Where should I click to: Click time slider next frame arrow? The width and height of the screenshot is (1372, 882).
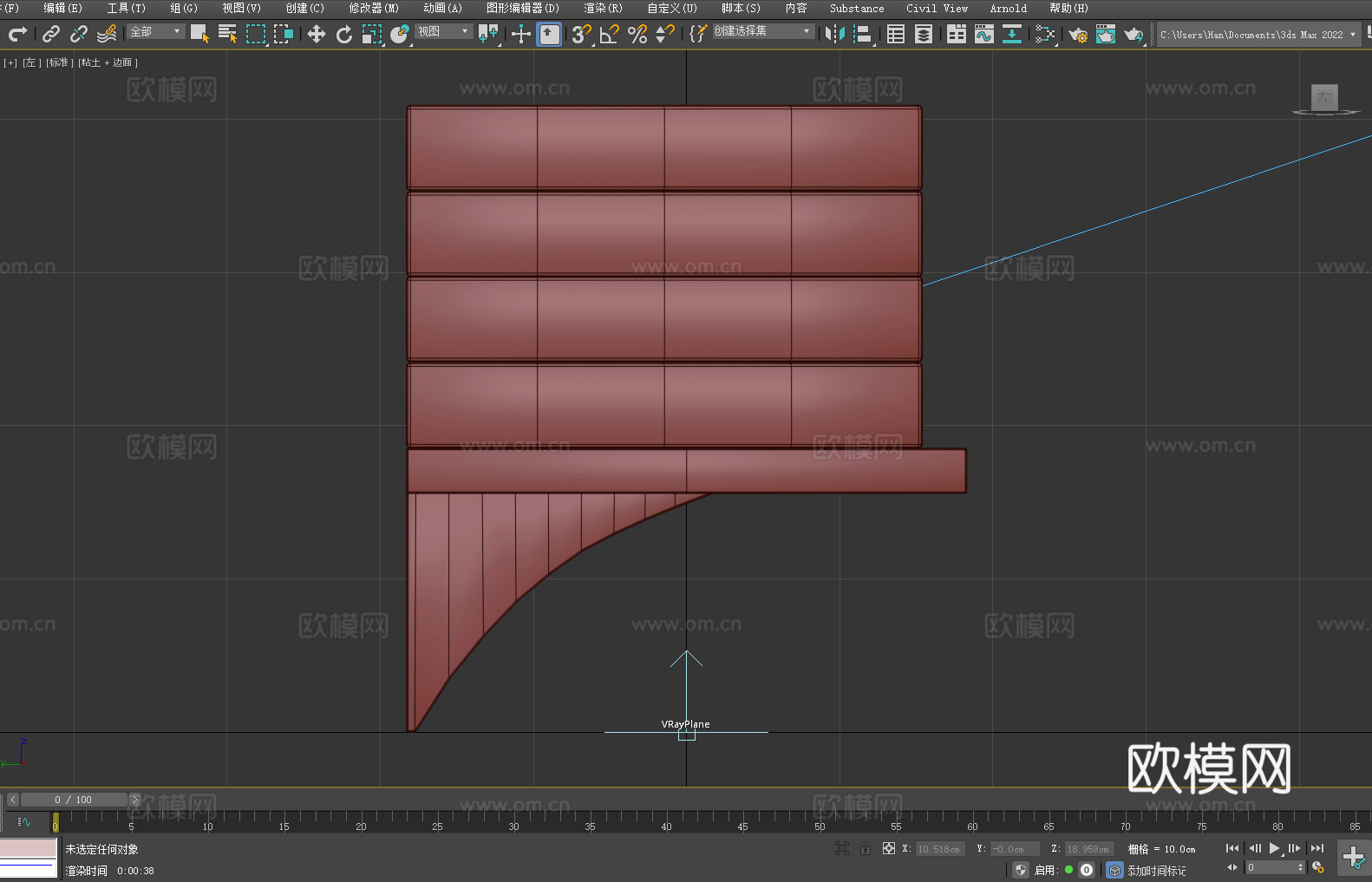point(134,800)
